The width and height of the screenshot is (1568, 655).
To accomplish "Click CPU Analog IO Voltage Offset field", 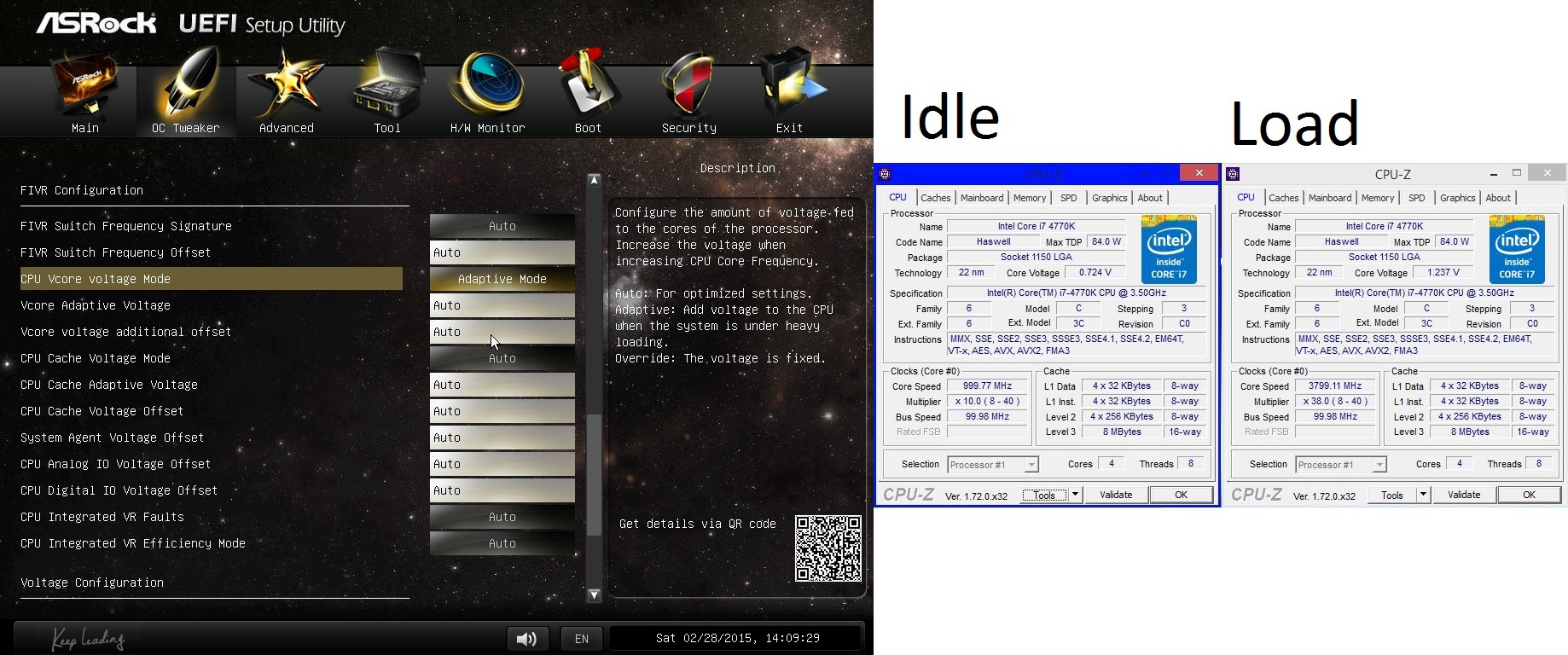I will click(x=502, y=464).
